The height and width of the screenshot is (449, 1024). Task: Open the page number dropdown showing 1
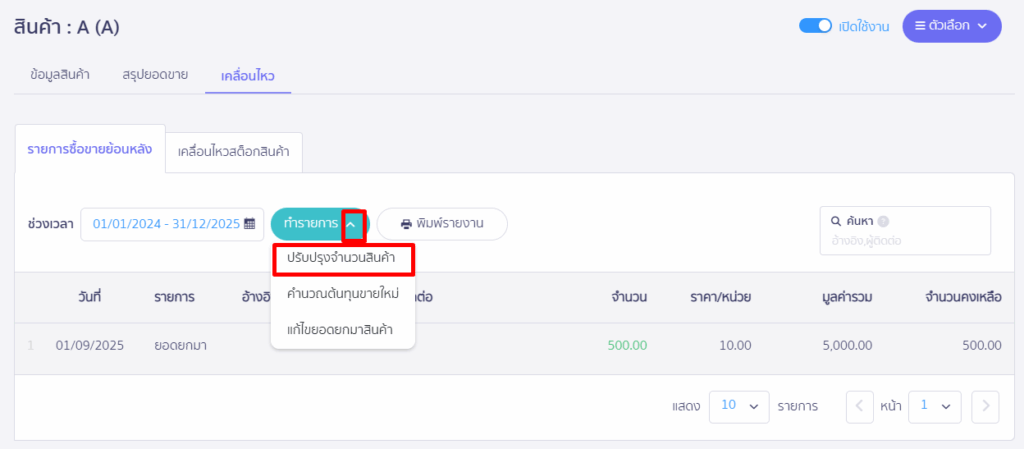[935, 406]
